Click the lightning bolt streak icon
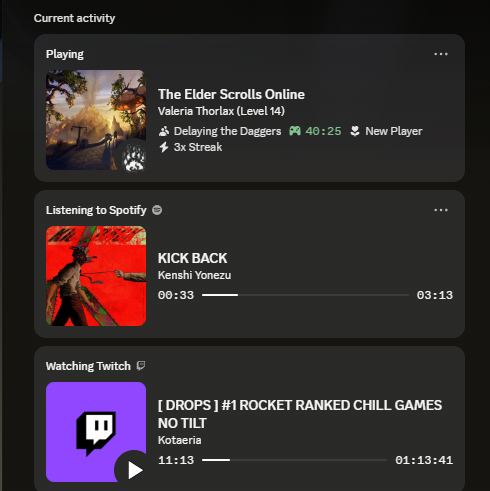This screenshot has height=491, width=490. point(163,147)
